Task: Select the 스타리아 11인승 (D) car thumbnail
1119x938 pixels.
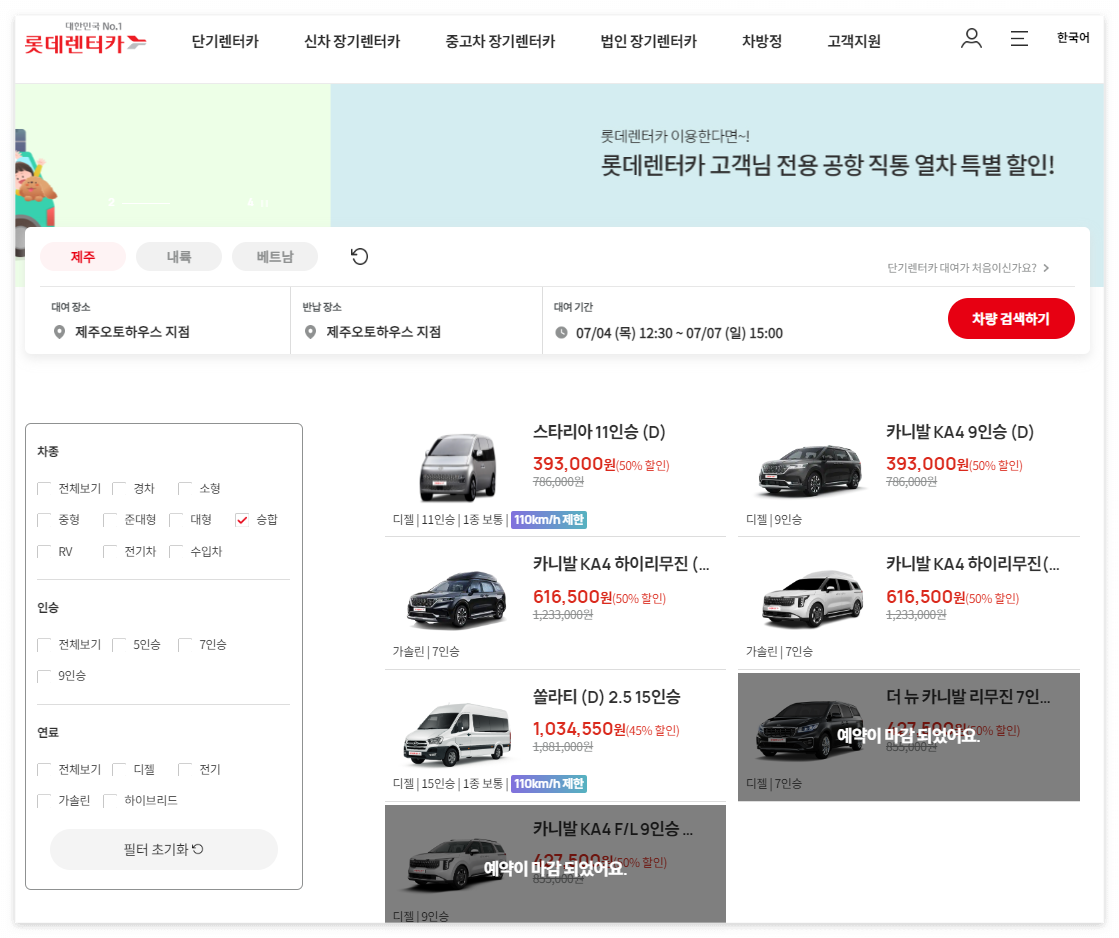Action: coord(457,468)
